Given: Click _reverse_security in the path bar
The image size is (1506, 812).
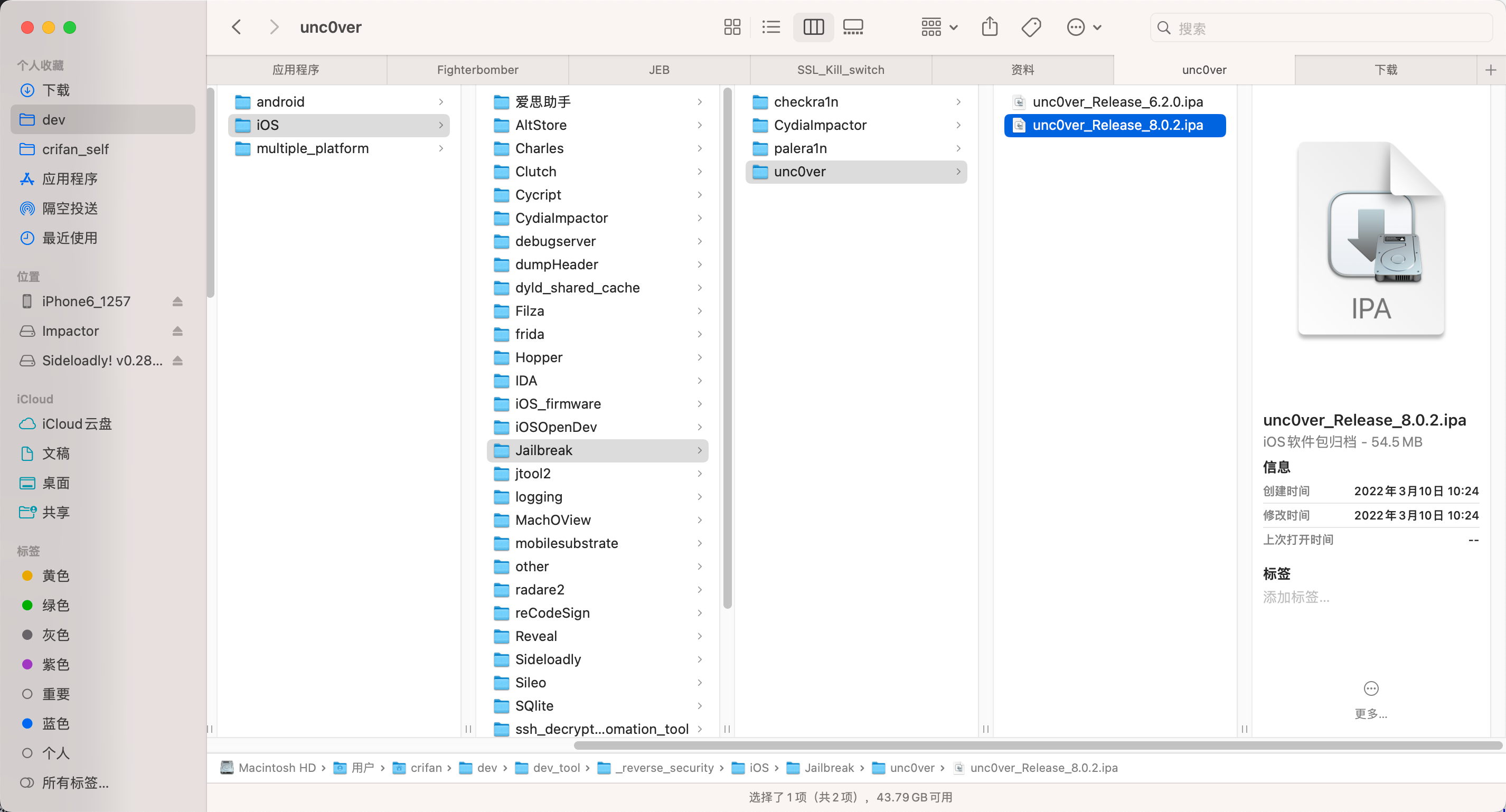Looking at the screenshot, I should click(x=656, y=768).
